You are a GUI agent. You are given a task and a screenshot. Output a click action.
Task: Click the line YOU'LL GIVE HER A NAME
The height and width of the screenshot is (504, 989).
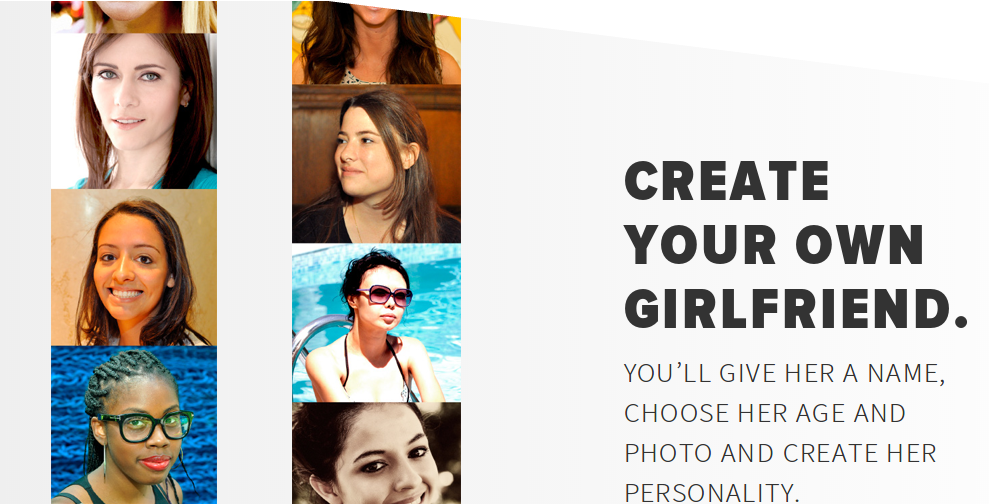coord(785,373)
